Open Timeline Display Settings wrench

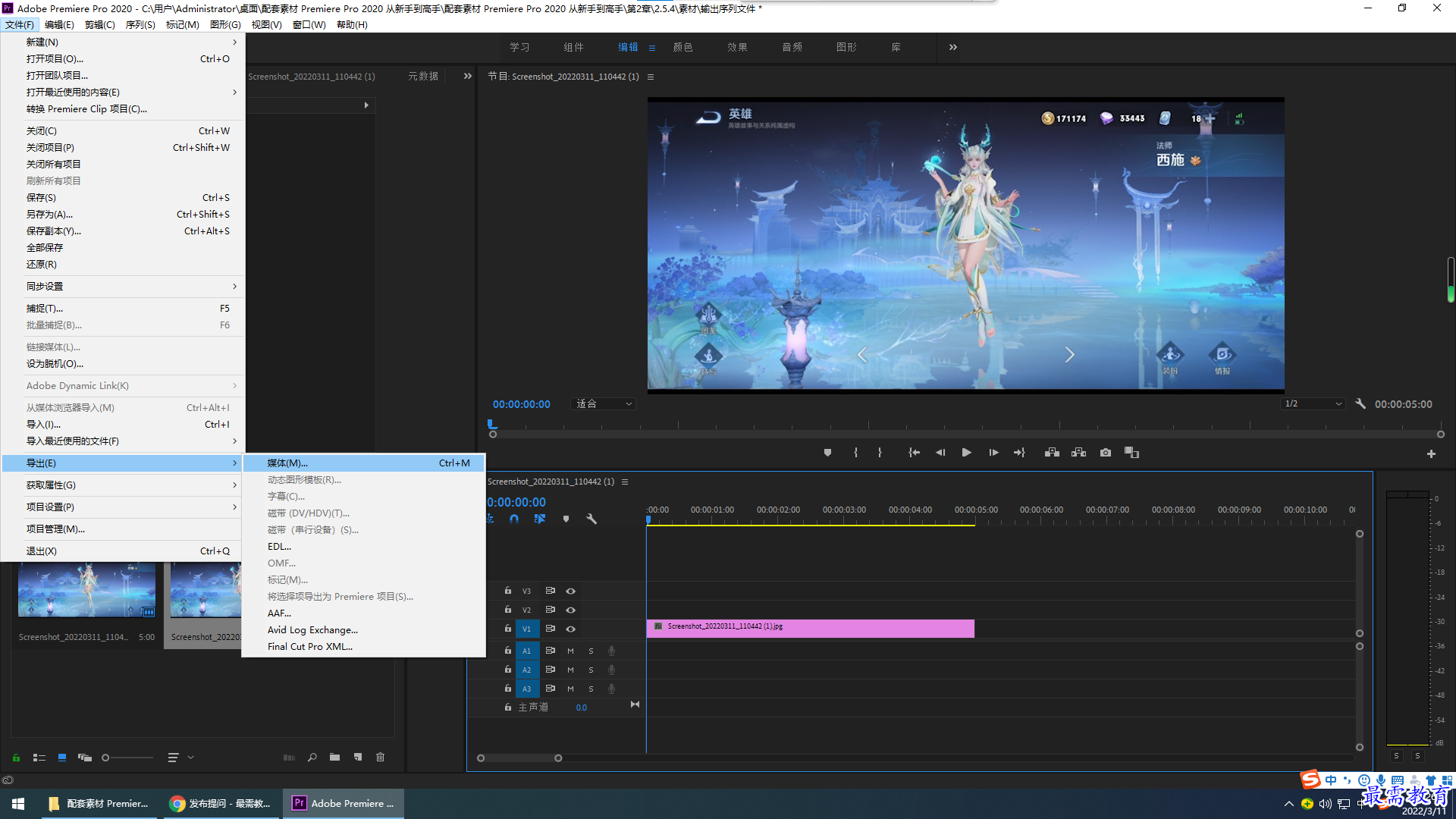591,519
